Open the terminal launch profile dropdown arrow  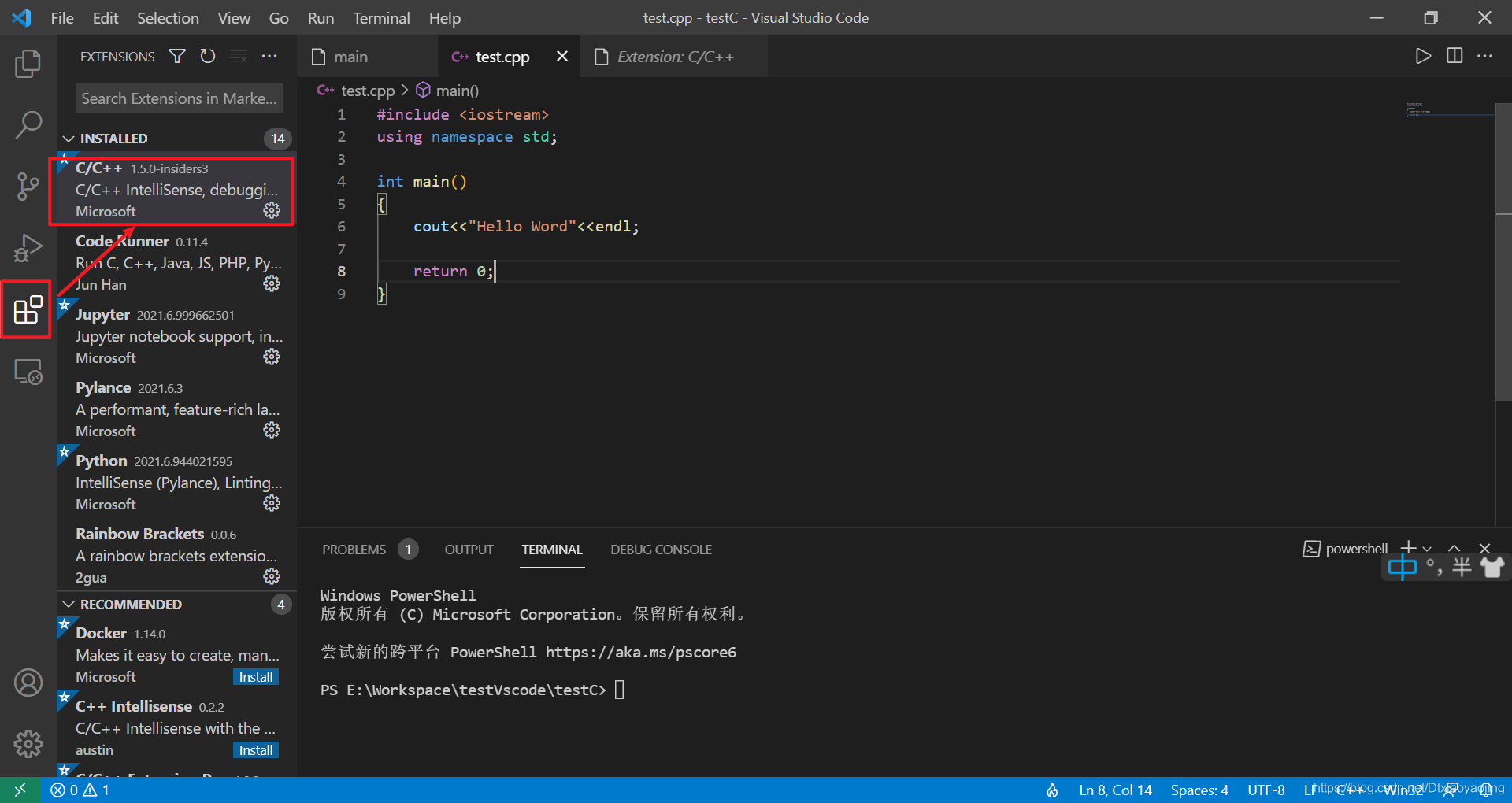coord(1427,548)
